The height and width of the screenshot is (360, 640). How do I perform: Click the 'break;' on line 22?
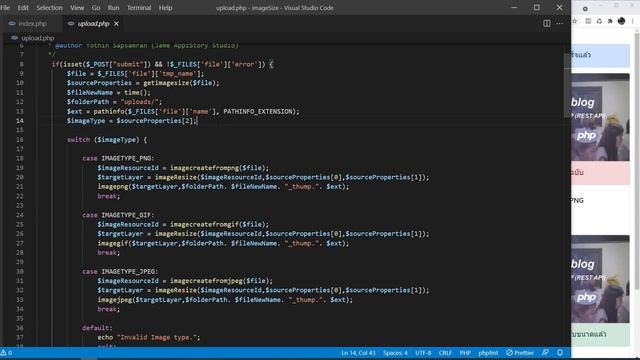(109, 196)
